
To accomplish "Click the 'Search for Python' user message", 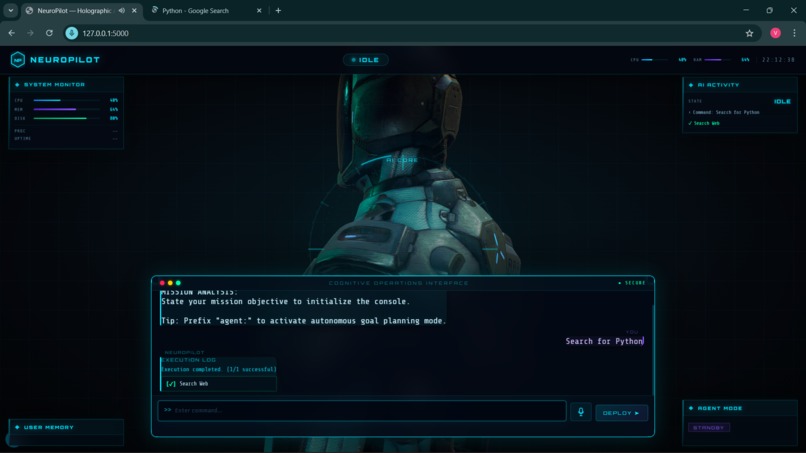I will 604,341.
